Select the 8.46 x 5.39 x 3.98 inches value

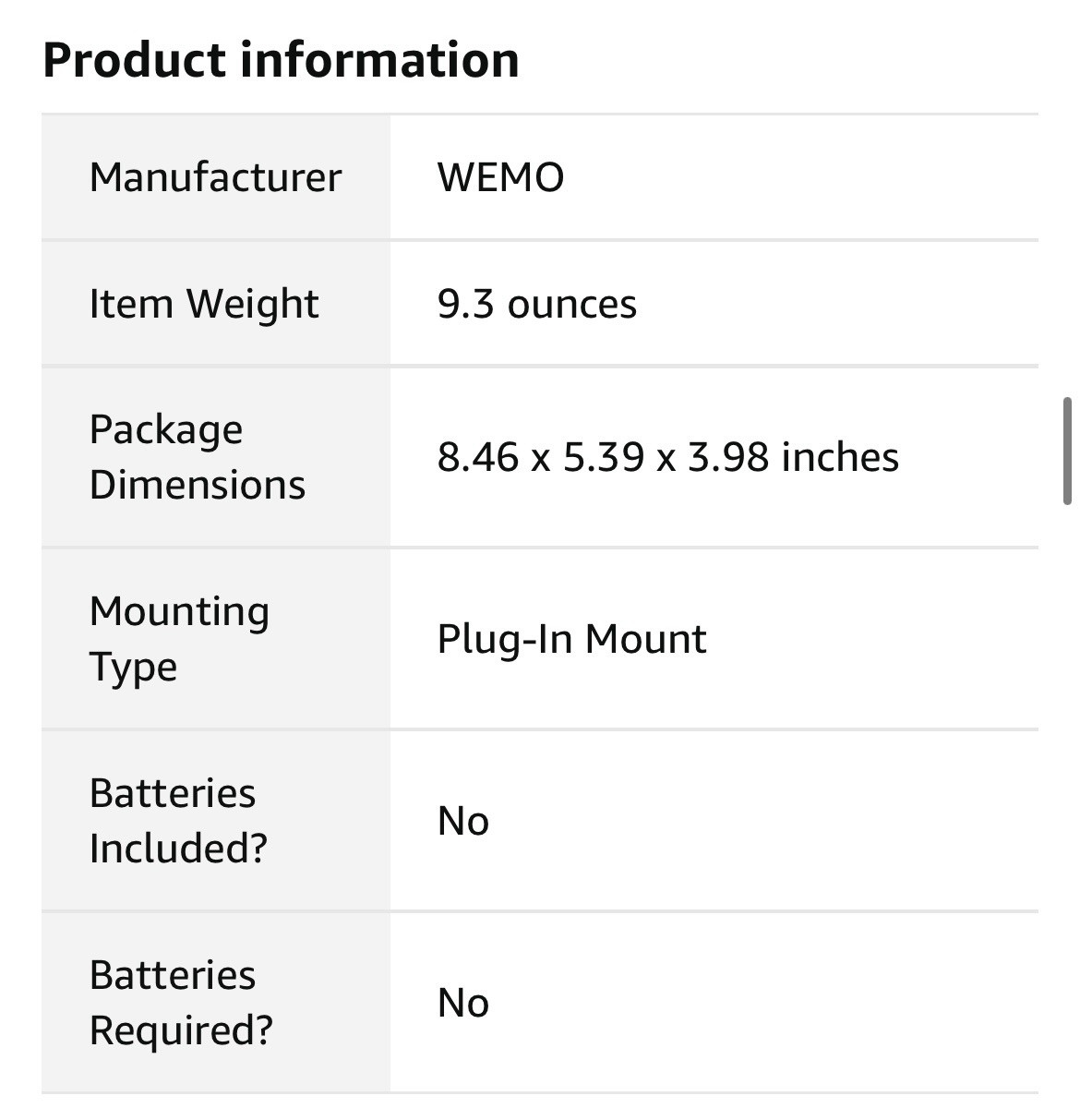coord(667,457)
